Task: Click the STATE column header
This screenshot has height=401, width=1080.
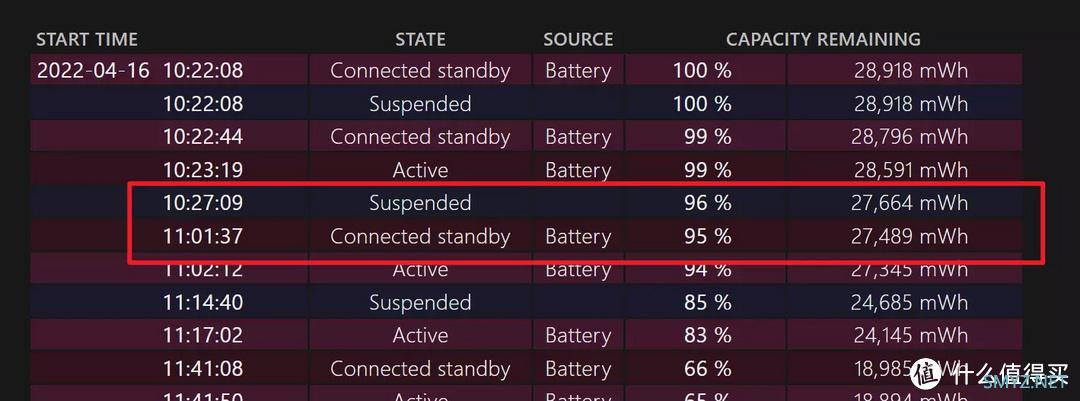Action: (420, 39)
